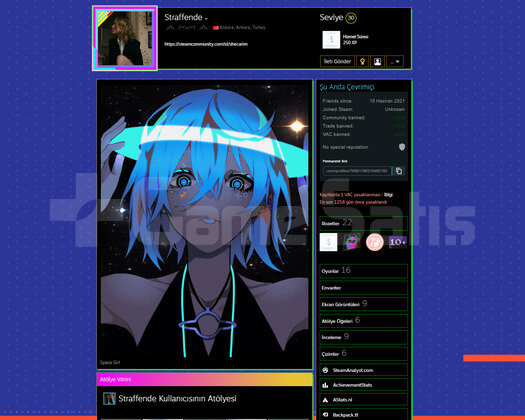This screenshot has width=525, height=420.
Task: Click the 250 XP service badge text
Action: point(350,43)
